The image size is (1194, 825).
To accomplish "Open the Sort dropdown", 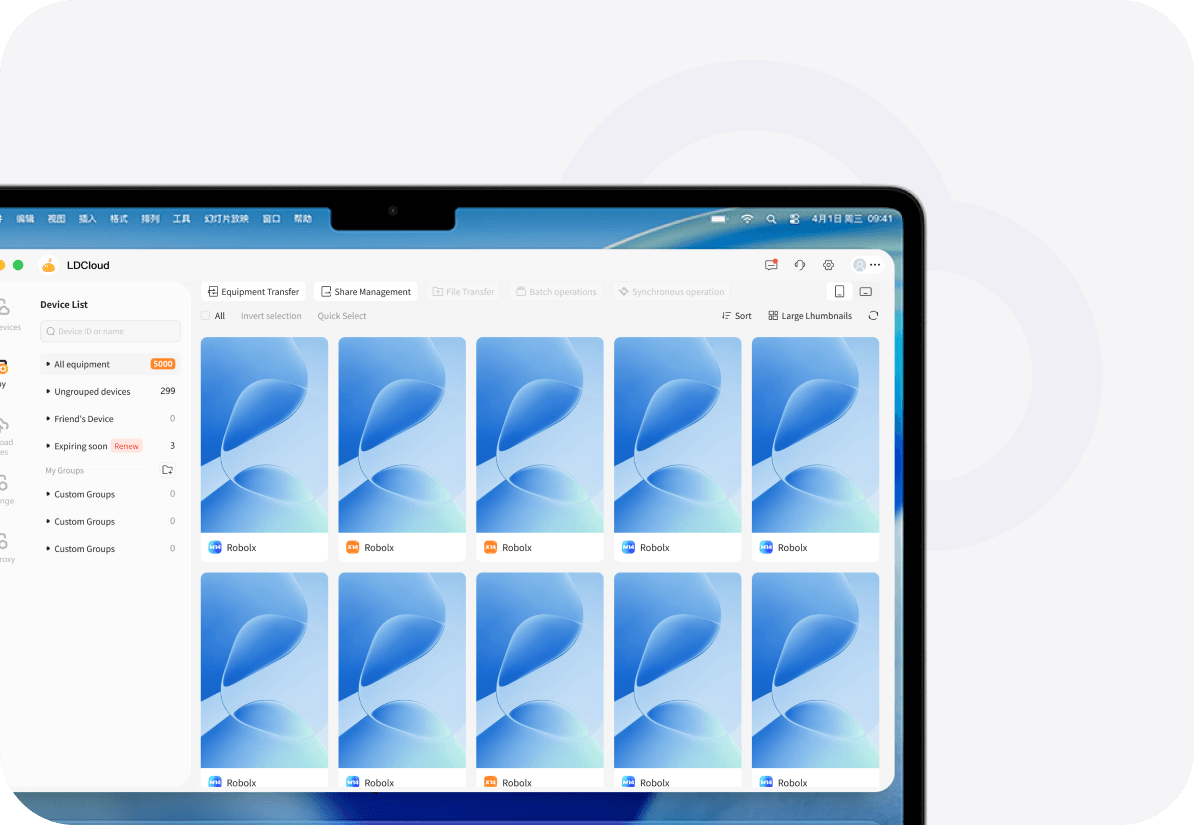I will (x=736, y=315).
